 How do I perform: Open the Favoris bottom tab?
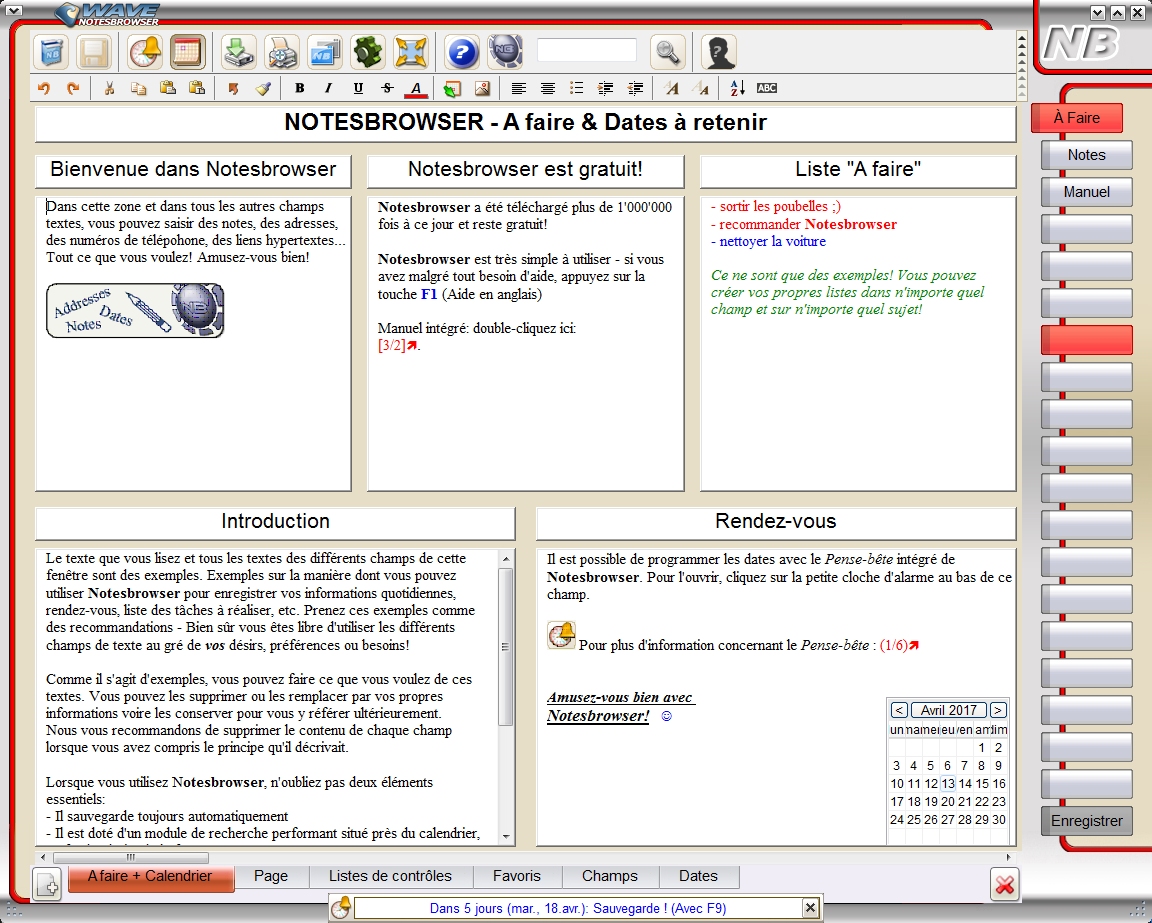click(x=516, y=876)
